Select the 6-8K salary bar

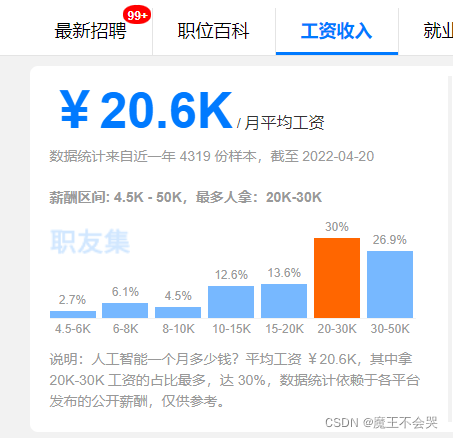point(125,310)
